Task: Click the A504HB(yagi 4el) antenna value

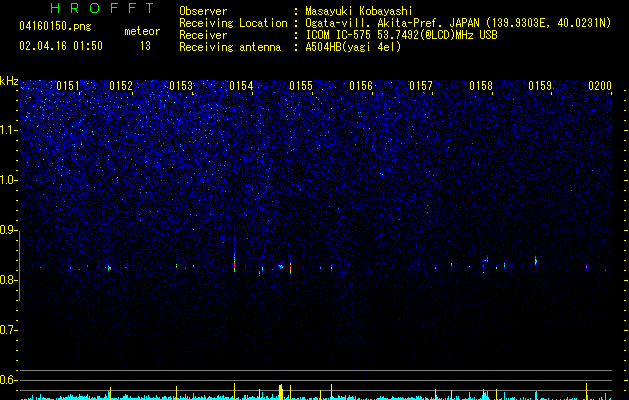Action: (353, 47)
